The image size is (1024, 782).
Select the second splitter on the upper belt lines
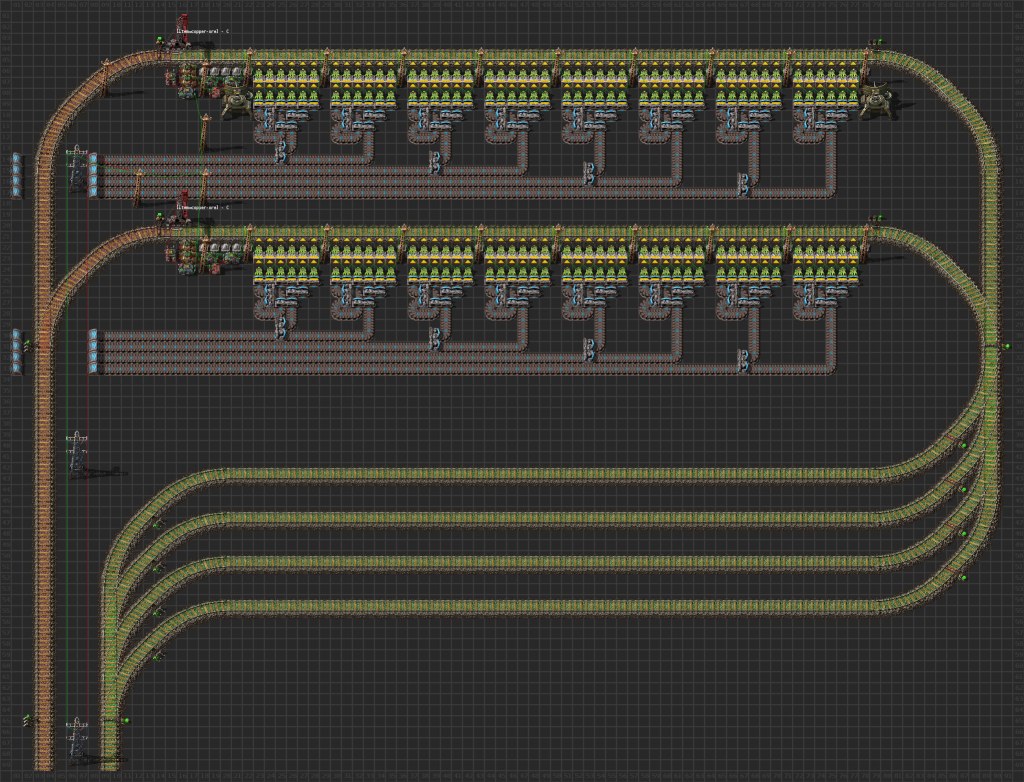(436, 162)
